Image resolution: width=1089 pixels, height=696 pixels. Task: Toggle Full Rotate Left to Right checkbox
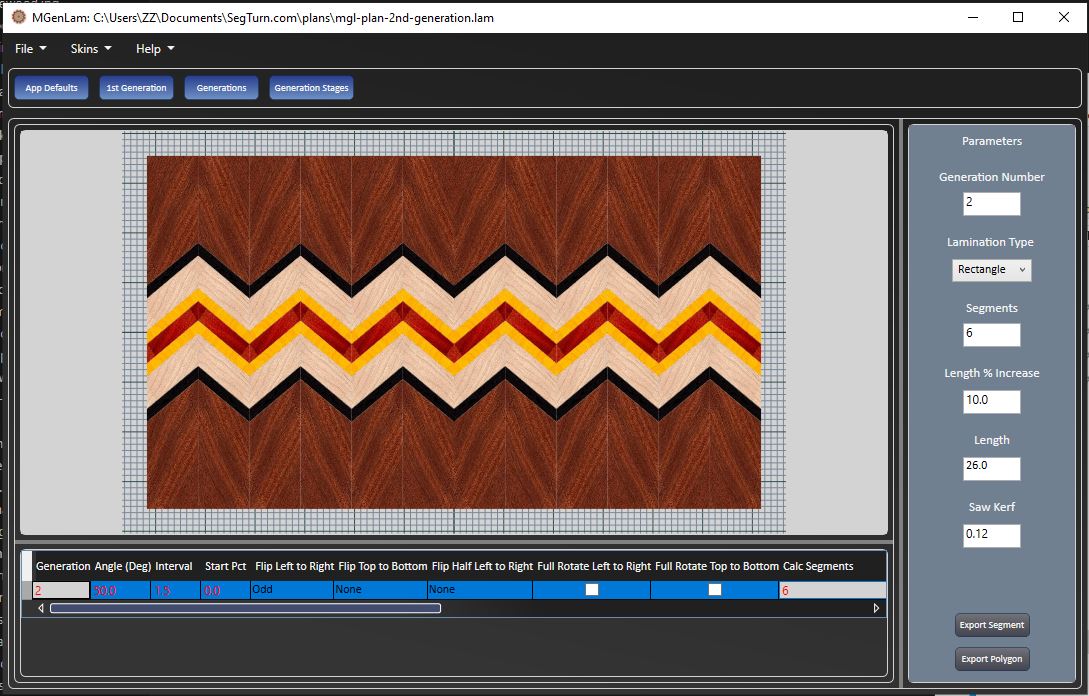pyautogui.click(x=592, y=590)
